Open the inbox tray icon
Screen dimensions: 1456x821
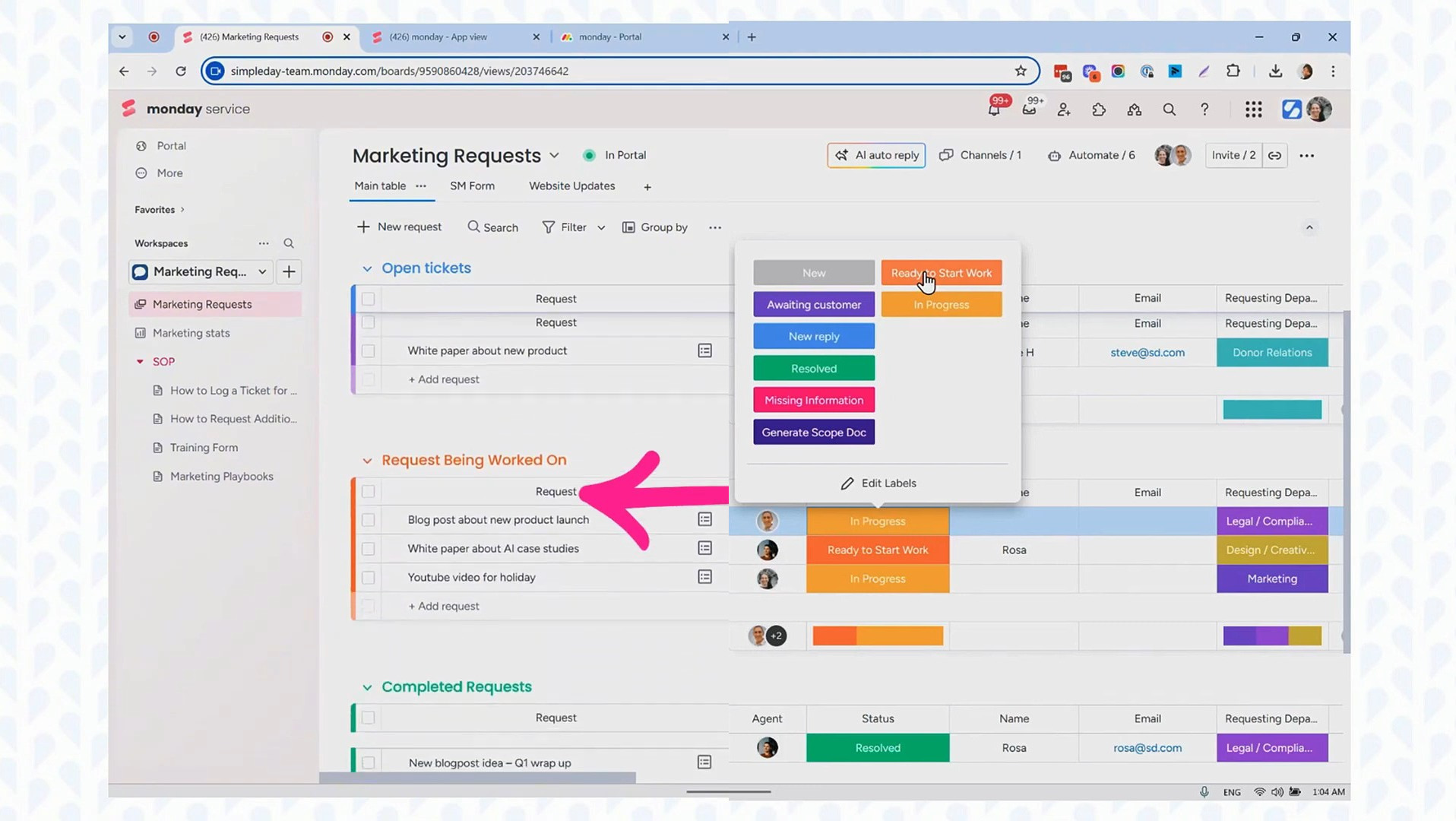(x=1029, y=110)
